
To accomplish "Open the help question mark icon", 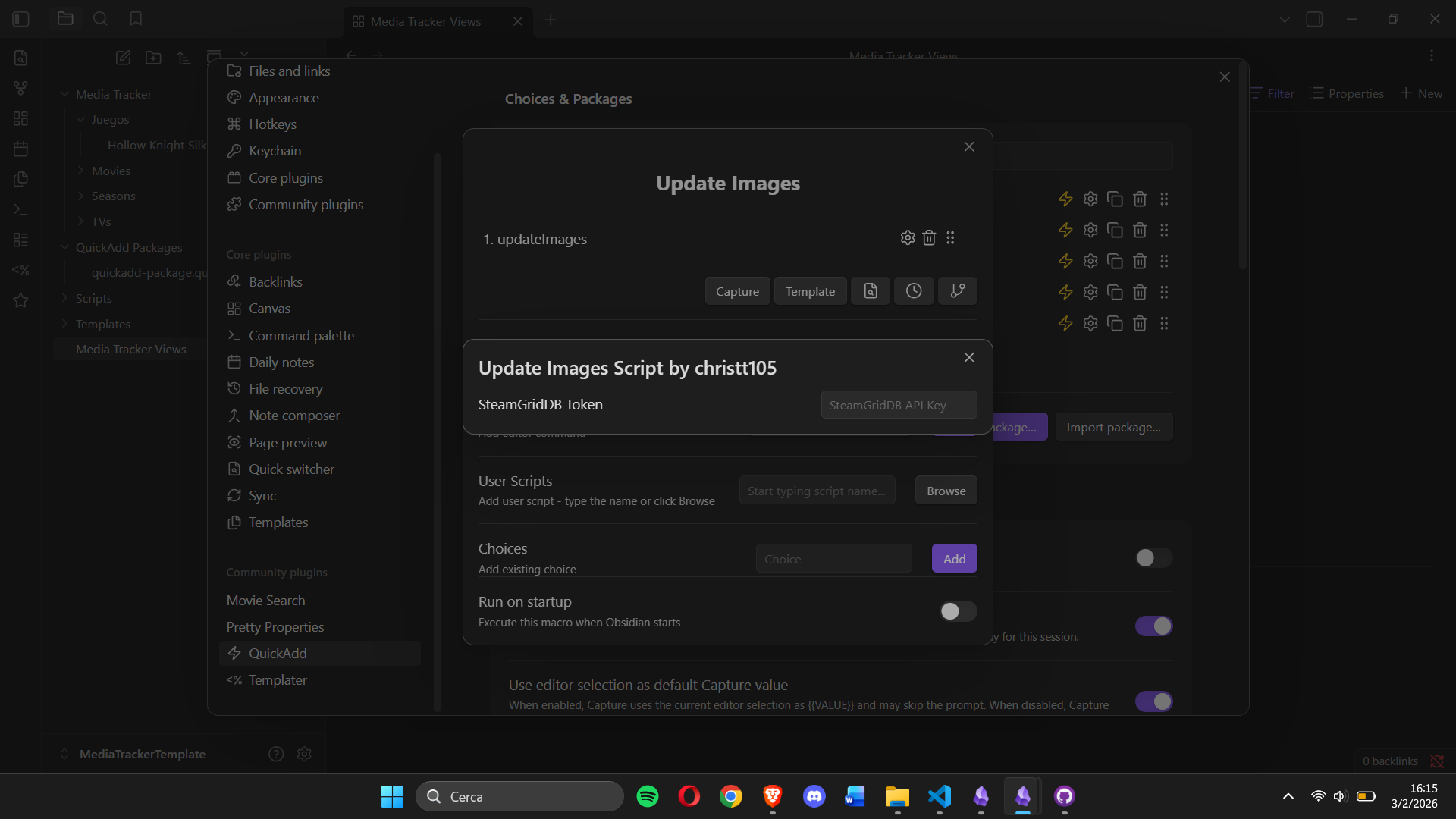I will click(276, 754).
